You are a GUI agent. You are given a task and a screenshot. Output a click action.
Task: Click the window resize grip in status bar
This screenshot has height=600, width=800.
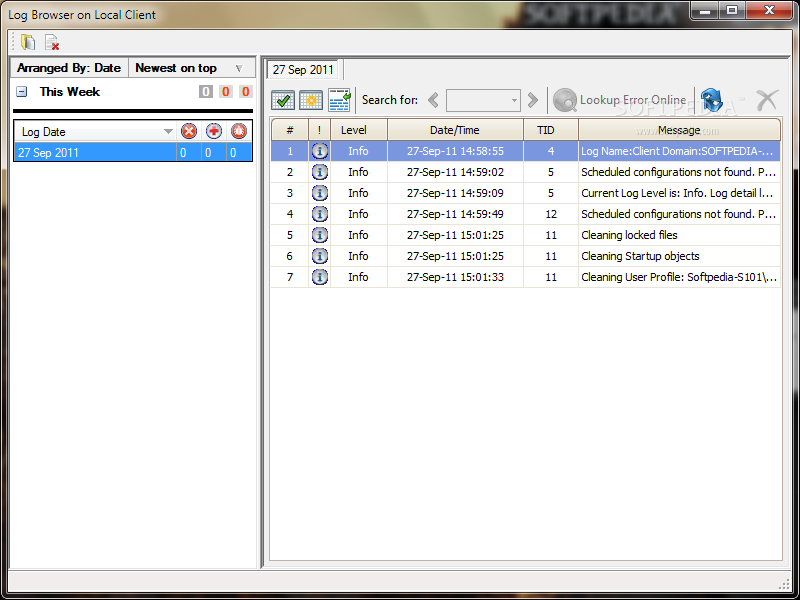(785, 584)
